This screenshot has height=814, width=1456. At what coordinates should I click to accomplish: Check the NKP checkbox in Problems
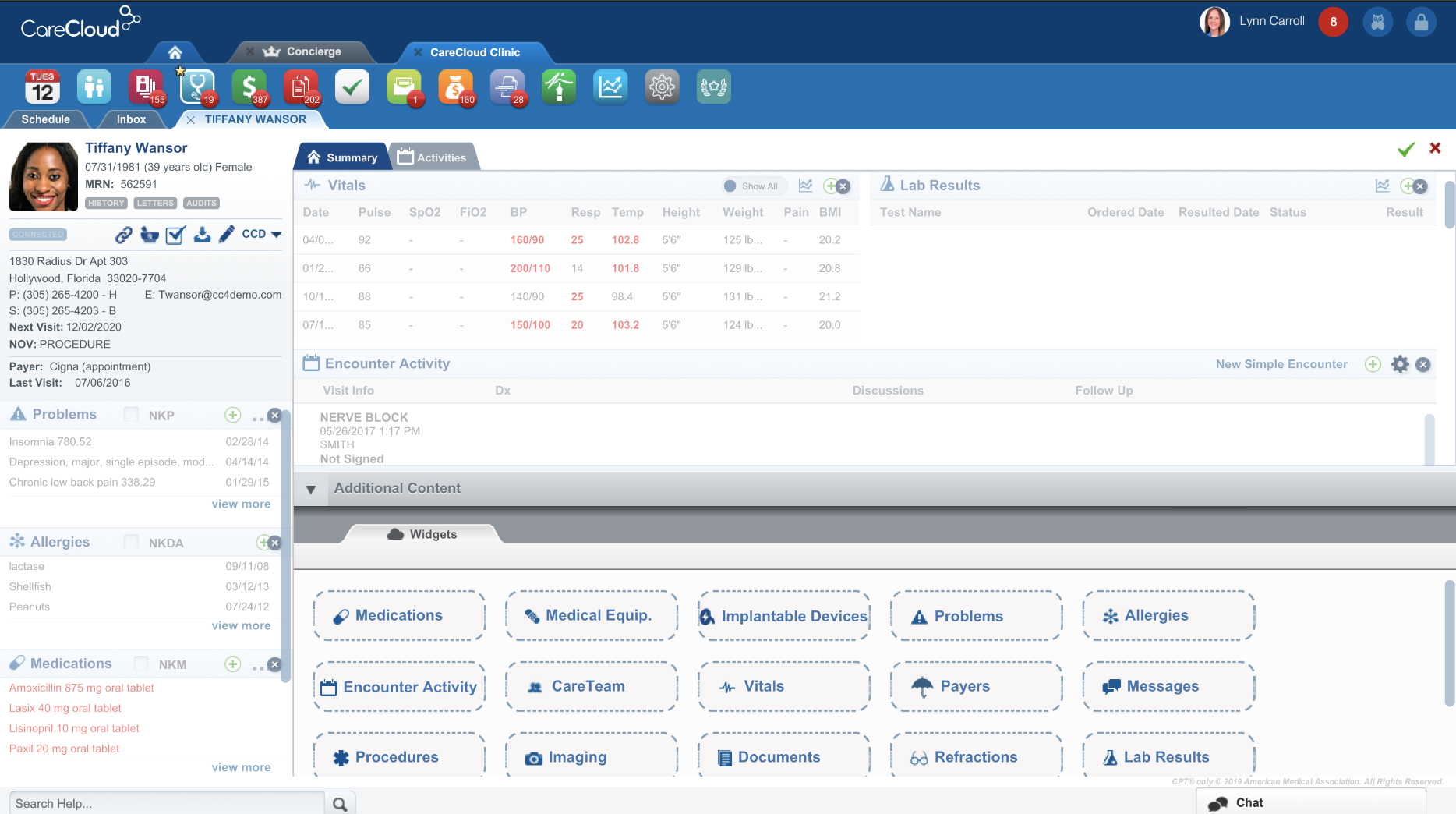pos(132,415)
